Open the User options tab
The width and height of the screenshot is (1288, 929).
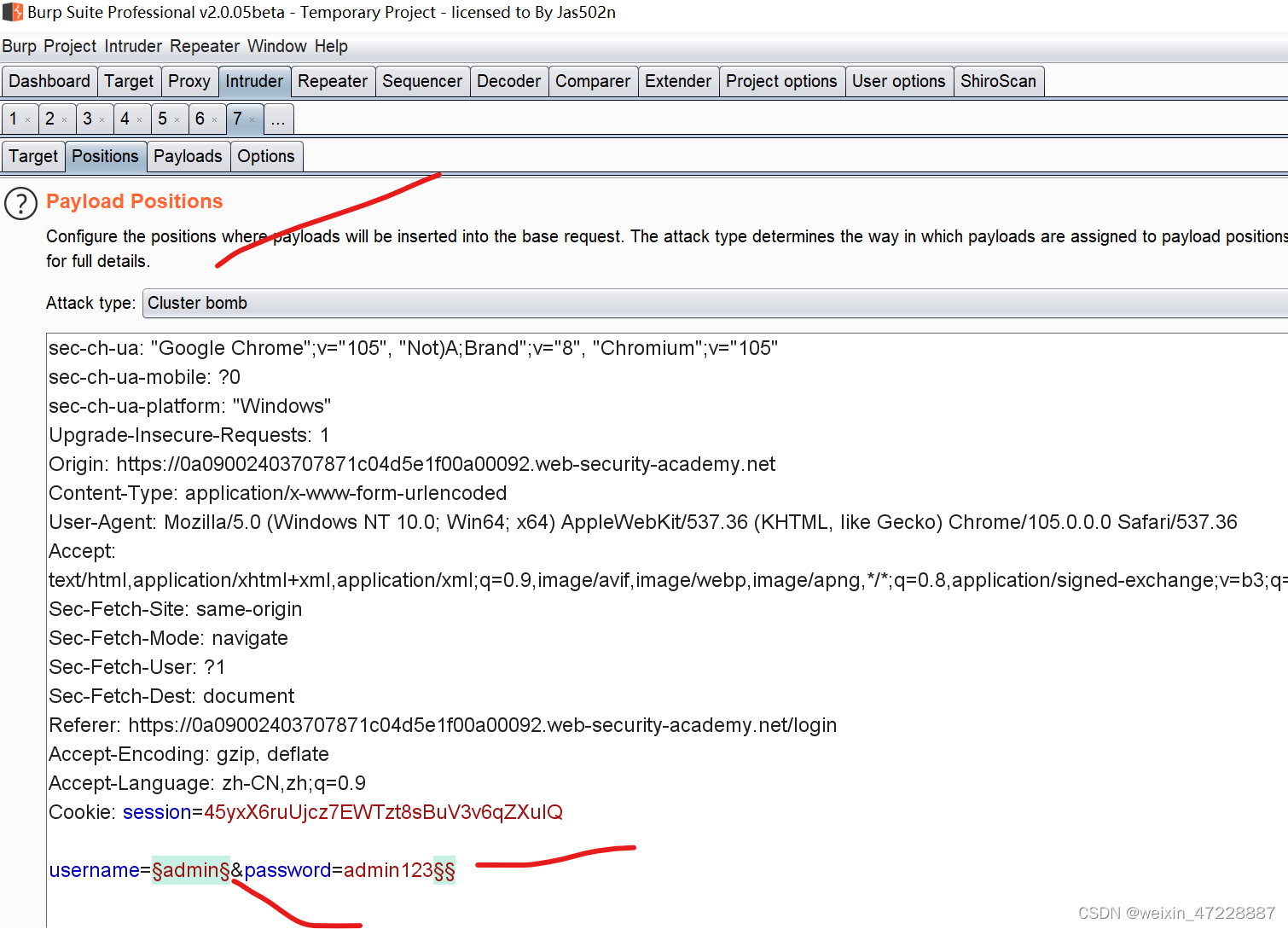[x=899, y=81]
